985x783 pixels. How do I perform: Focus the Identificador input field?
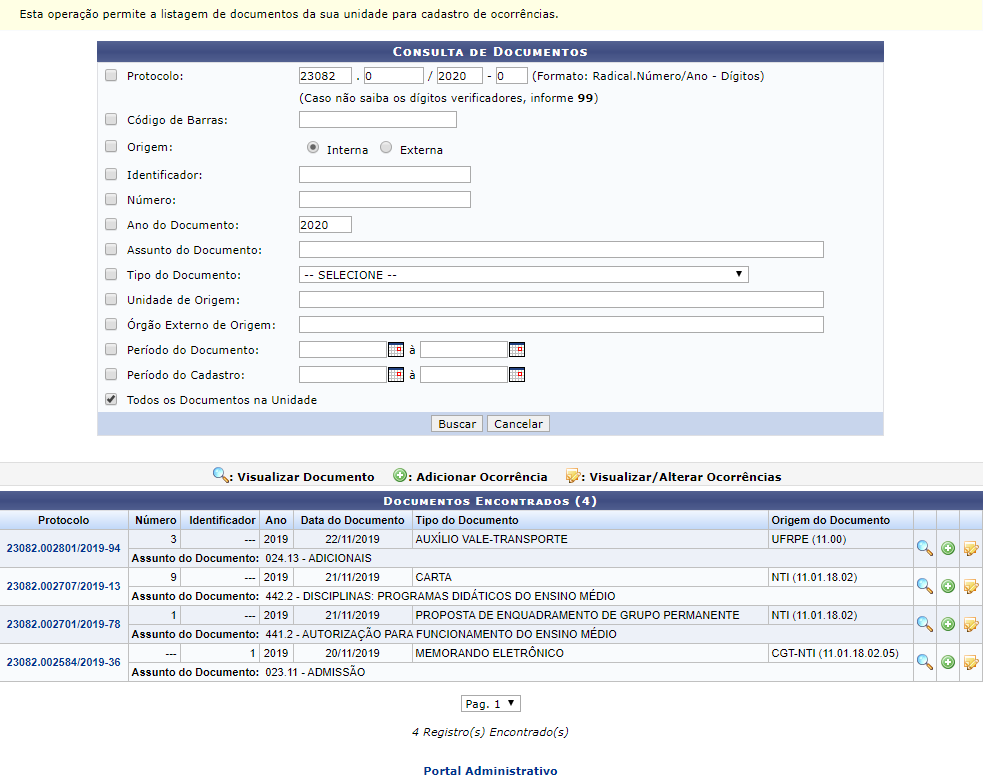[x=384, y=175]
